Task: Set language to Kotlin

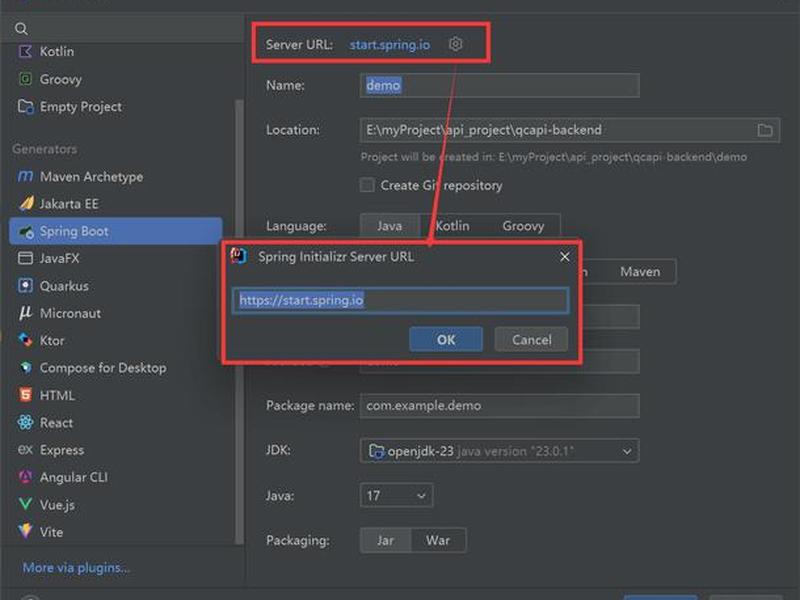Action: click(452, 226)
